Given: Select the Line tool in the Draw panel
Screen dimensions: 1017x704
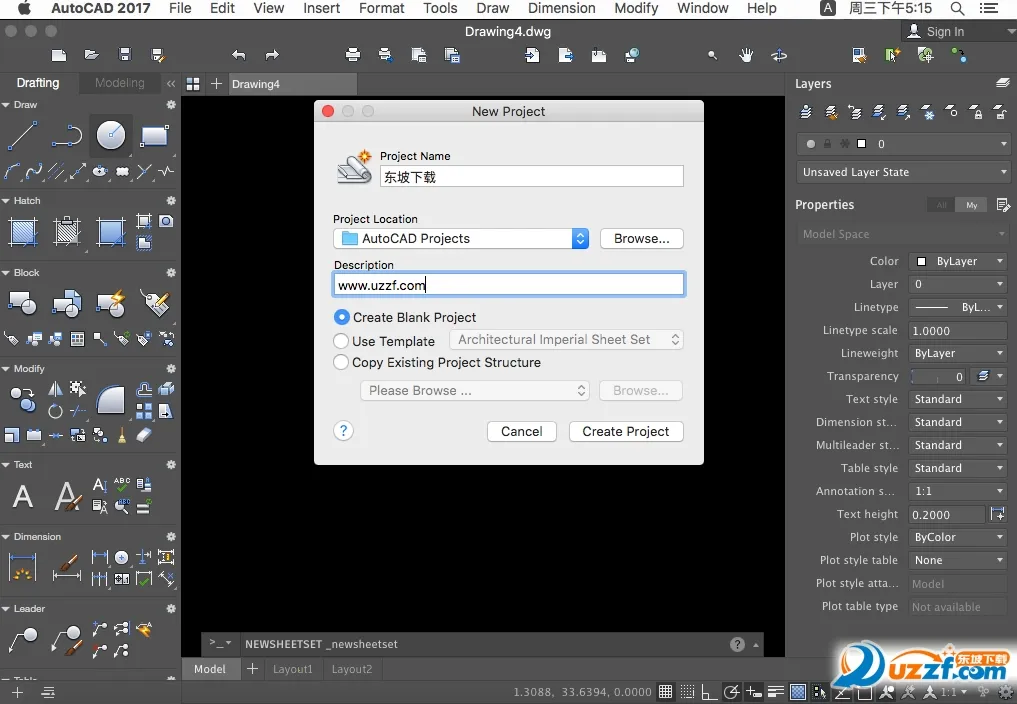Looking at the screenshot, I should (22, 134).
